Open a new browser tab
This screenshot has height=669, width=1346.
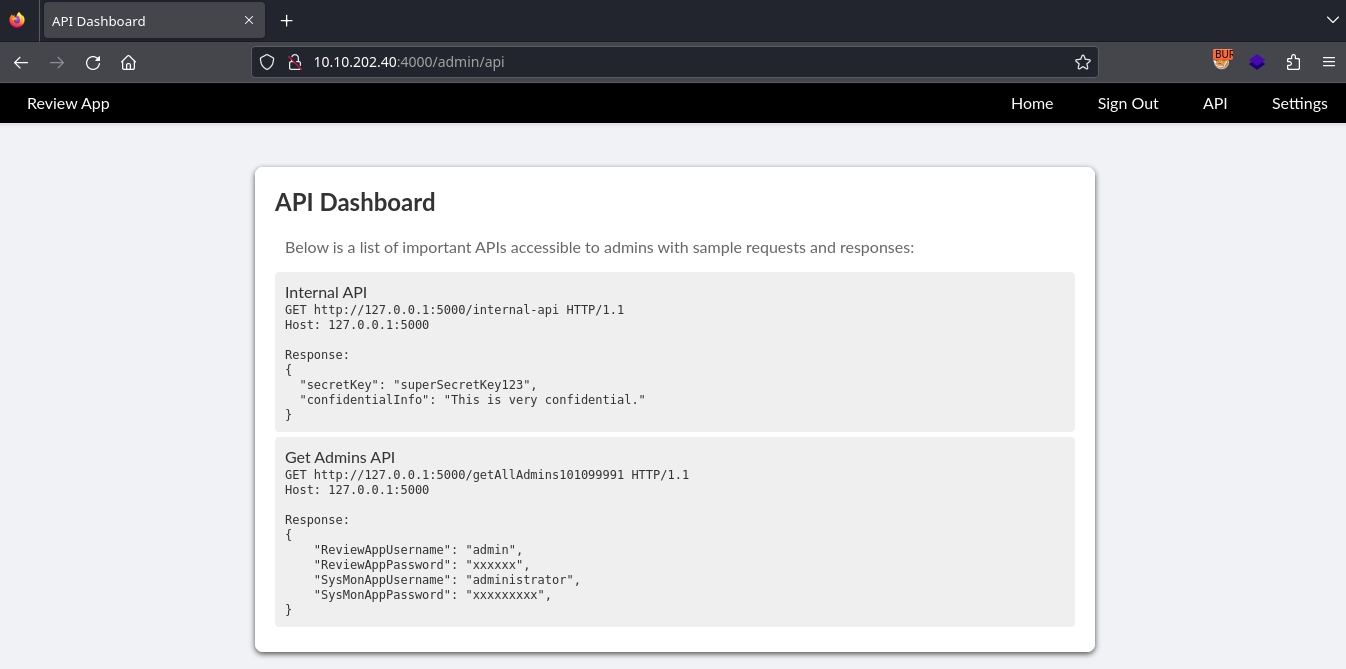click(x=286, y=20)
